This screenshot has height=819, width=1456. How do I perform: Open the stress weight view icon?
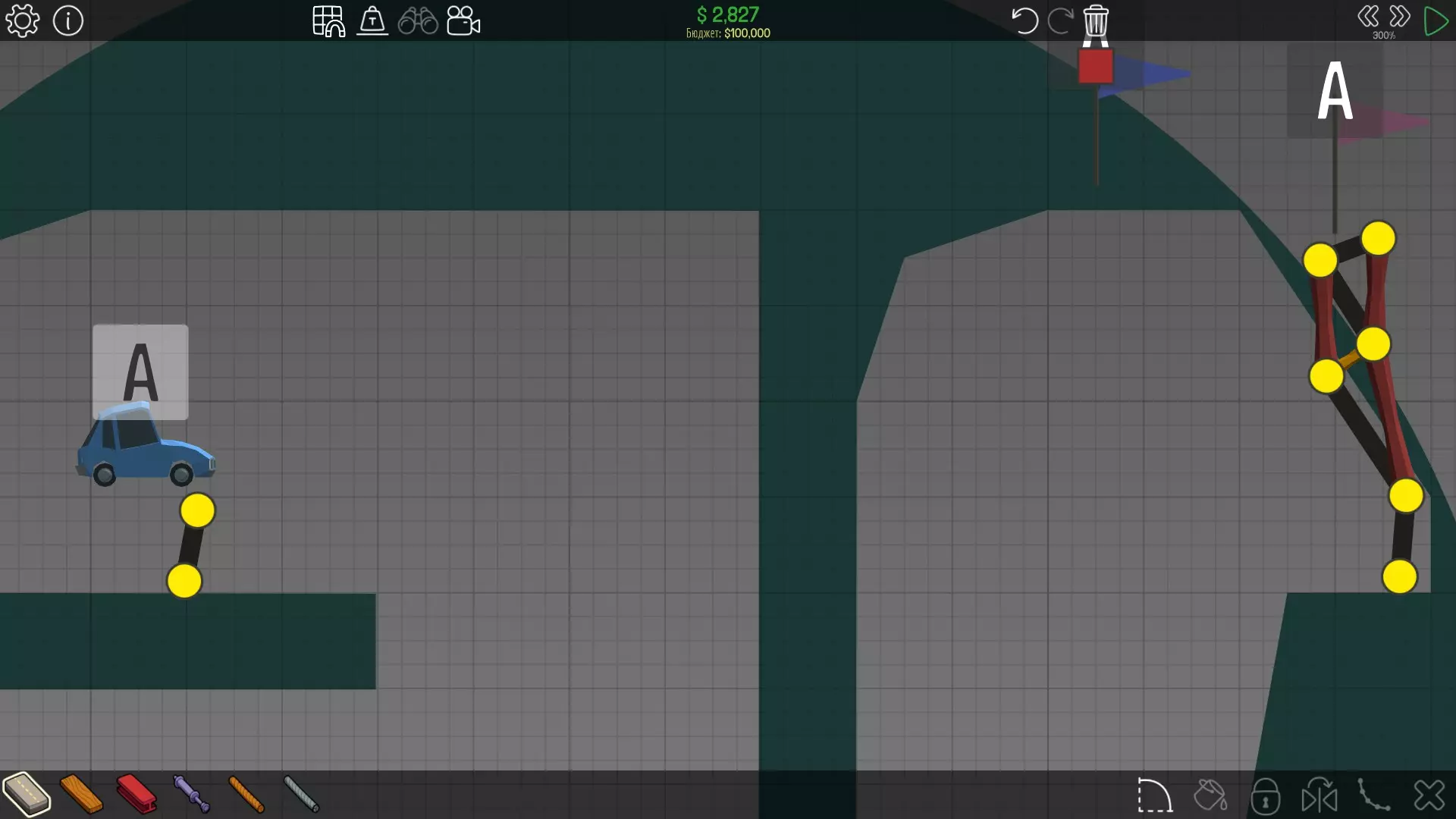[372, 20]
